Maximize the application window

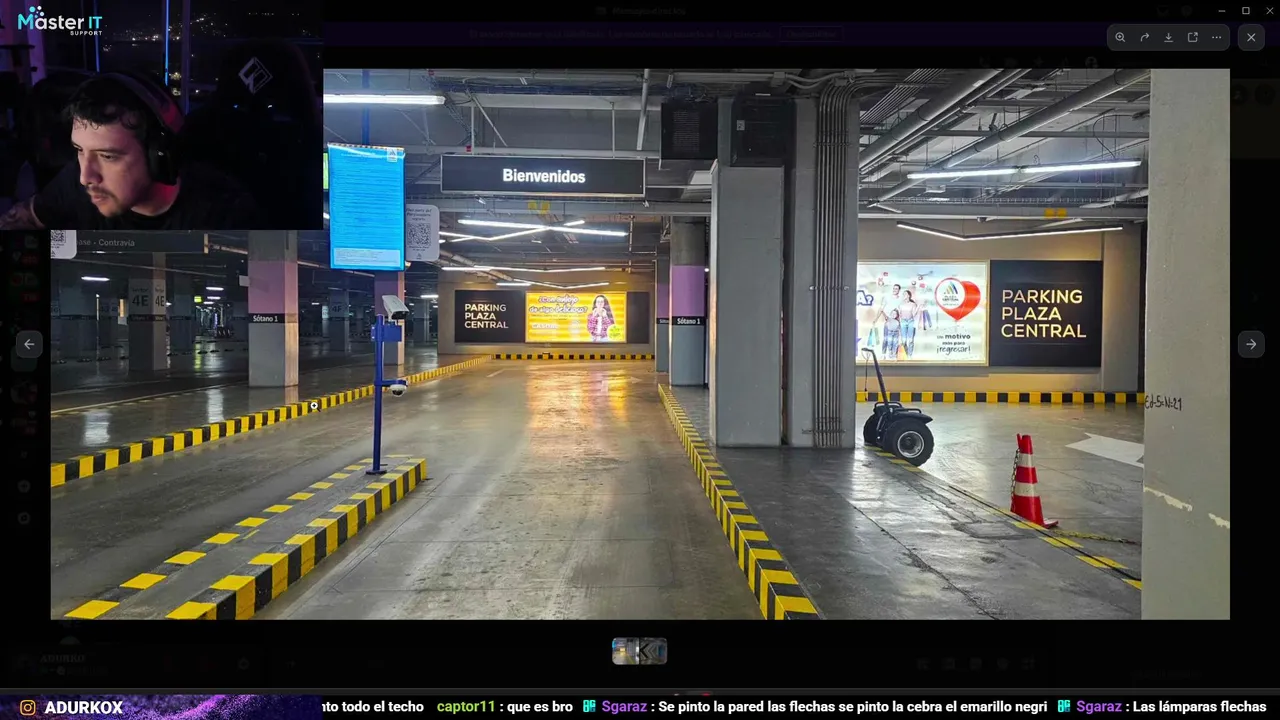(x=1245, y=10)
